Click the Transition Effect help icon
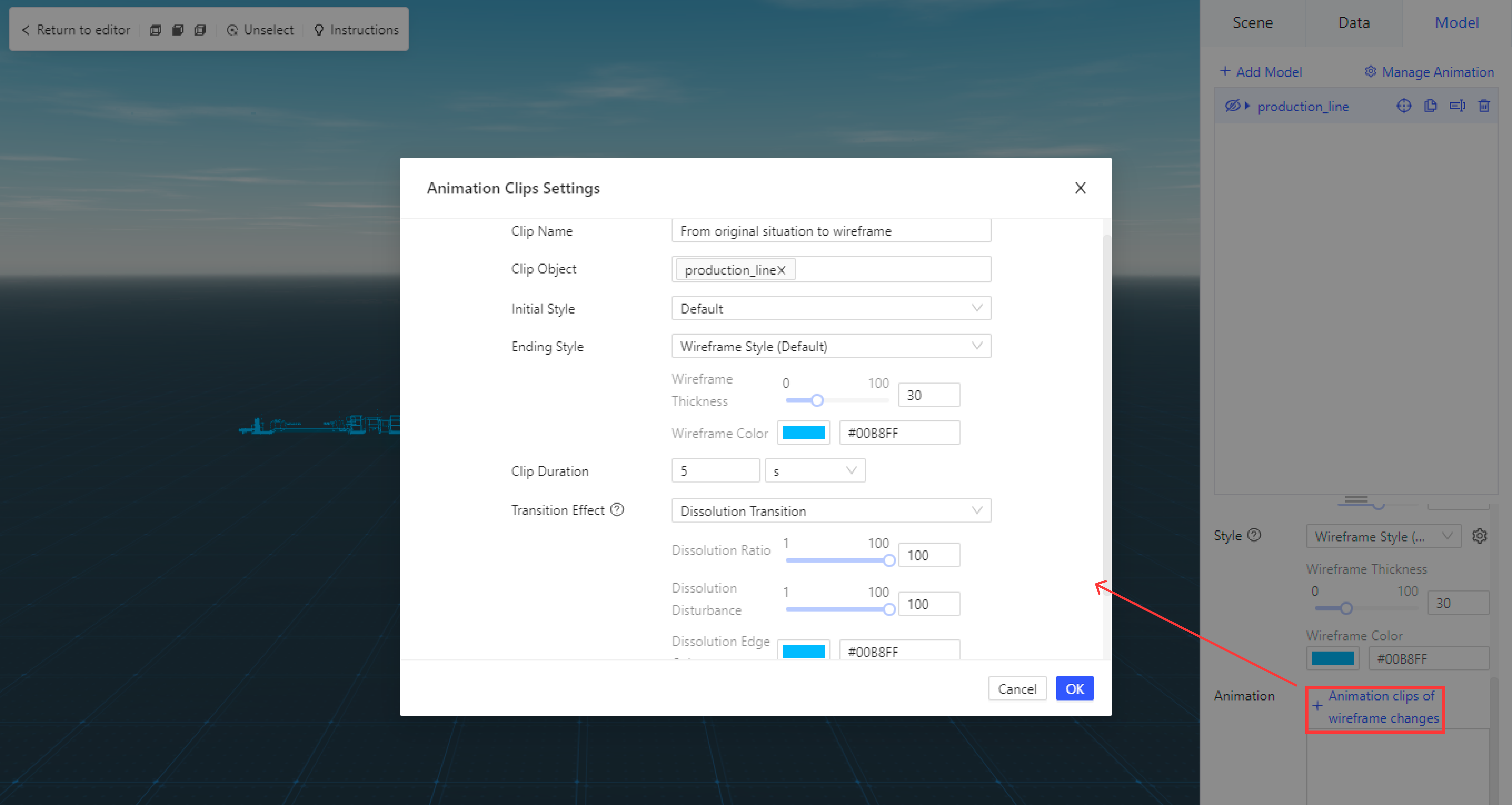The image size is (1512, 805). [617, 509]
